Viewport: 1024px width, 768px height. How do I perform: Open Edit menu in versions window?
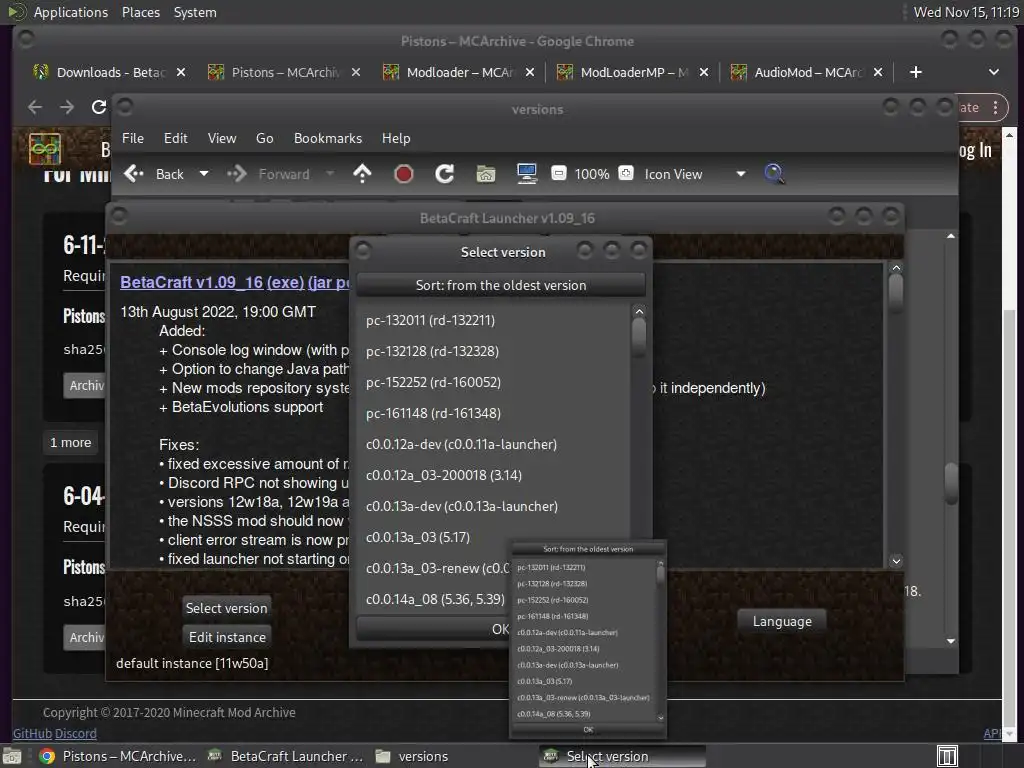pyautogui.click(x=175, y=138)
